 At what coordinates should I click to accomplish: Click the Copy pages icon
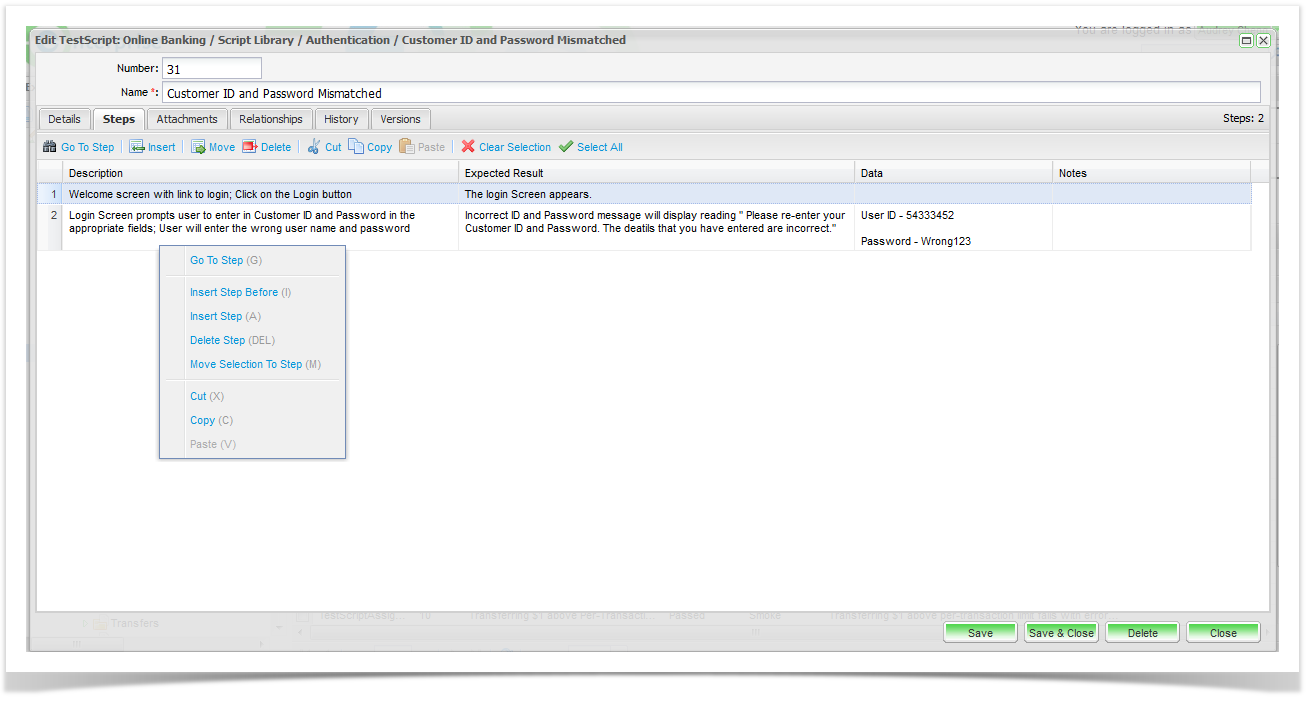[x=356, y=147]
